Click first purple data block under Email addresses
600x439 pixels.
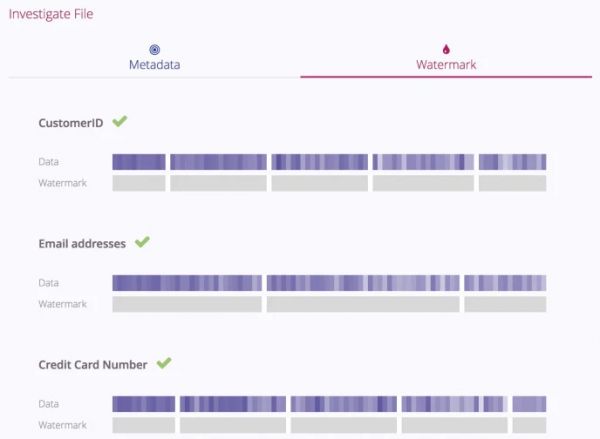(187, 283)
